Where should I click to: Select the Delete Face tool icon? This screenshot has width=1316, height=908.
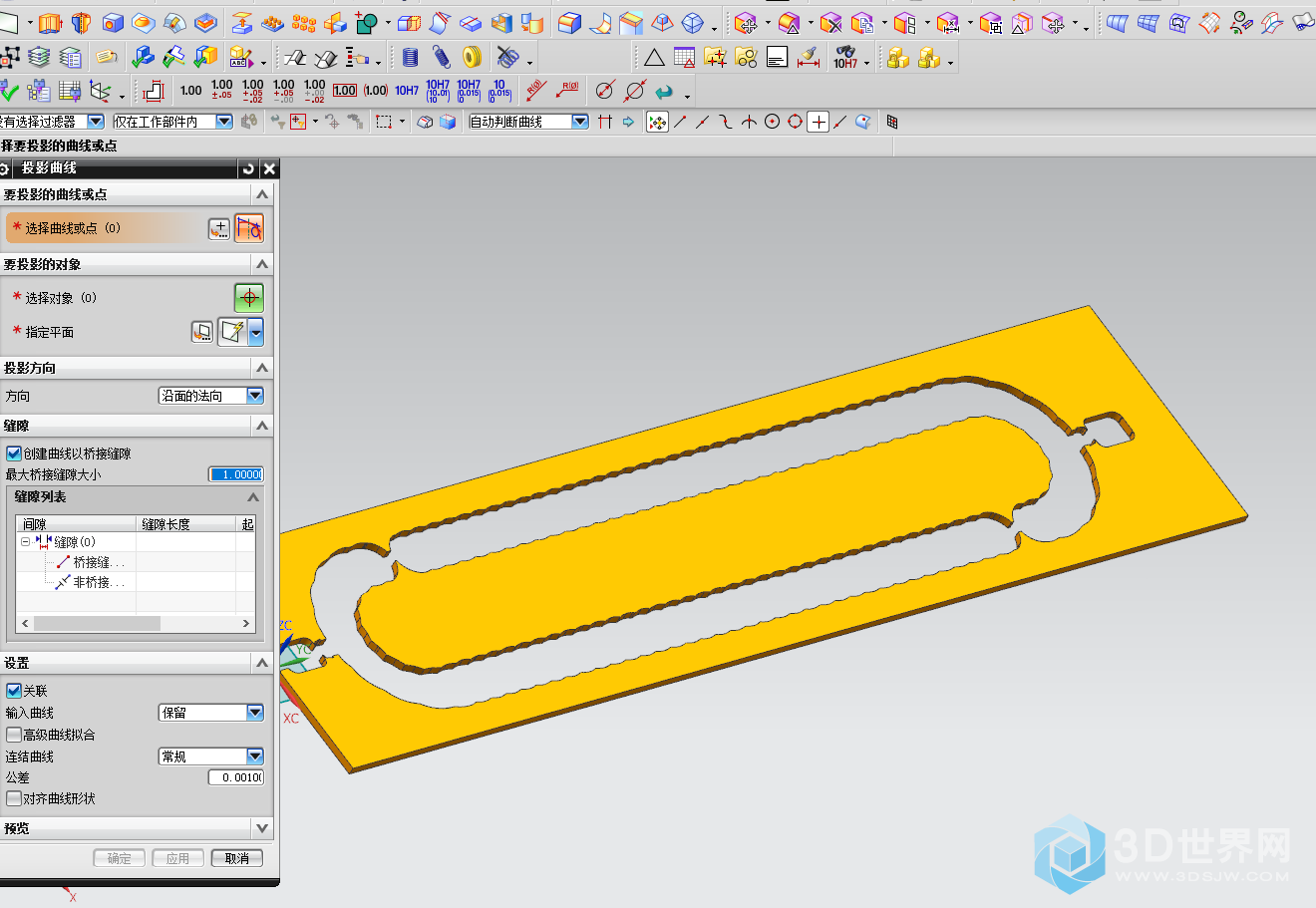point(831,22)
